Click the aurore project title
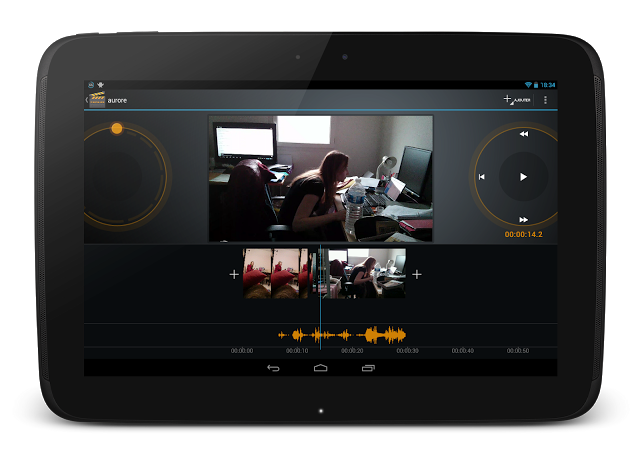 click(x=117, y=100)
